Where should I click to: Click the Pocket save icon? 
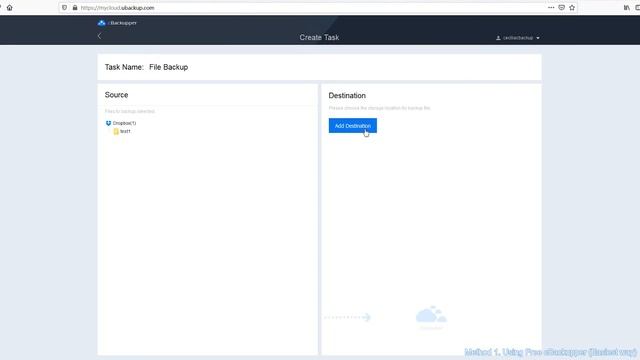click(x=562, y=7)
